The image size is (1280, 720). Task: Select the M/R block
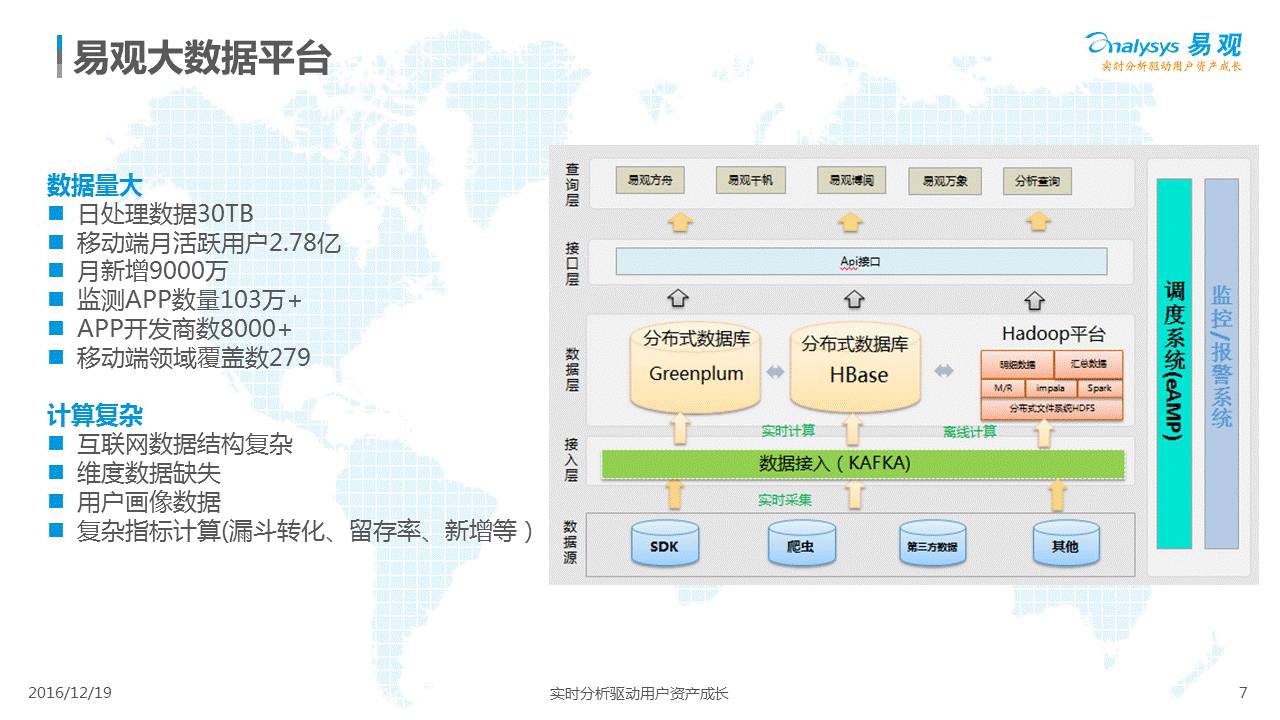(1002, 388)
